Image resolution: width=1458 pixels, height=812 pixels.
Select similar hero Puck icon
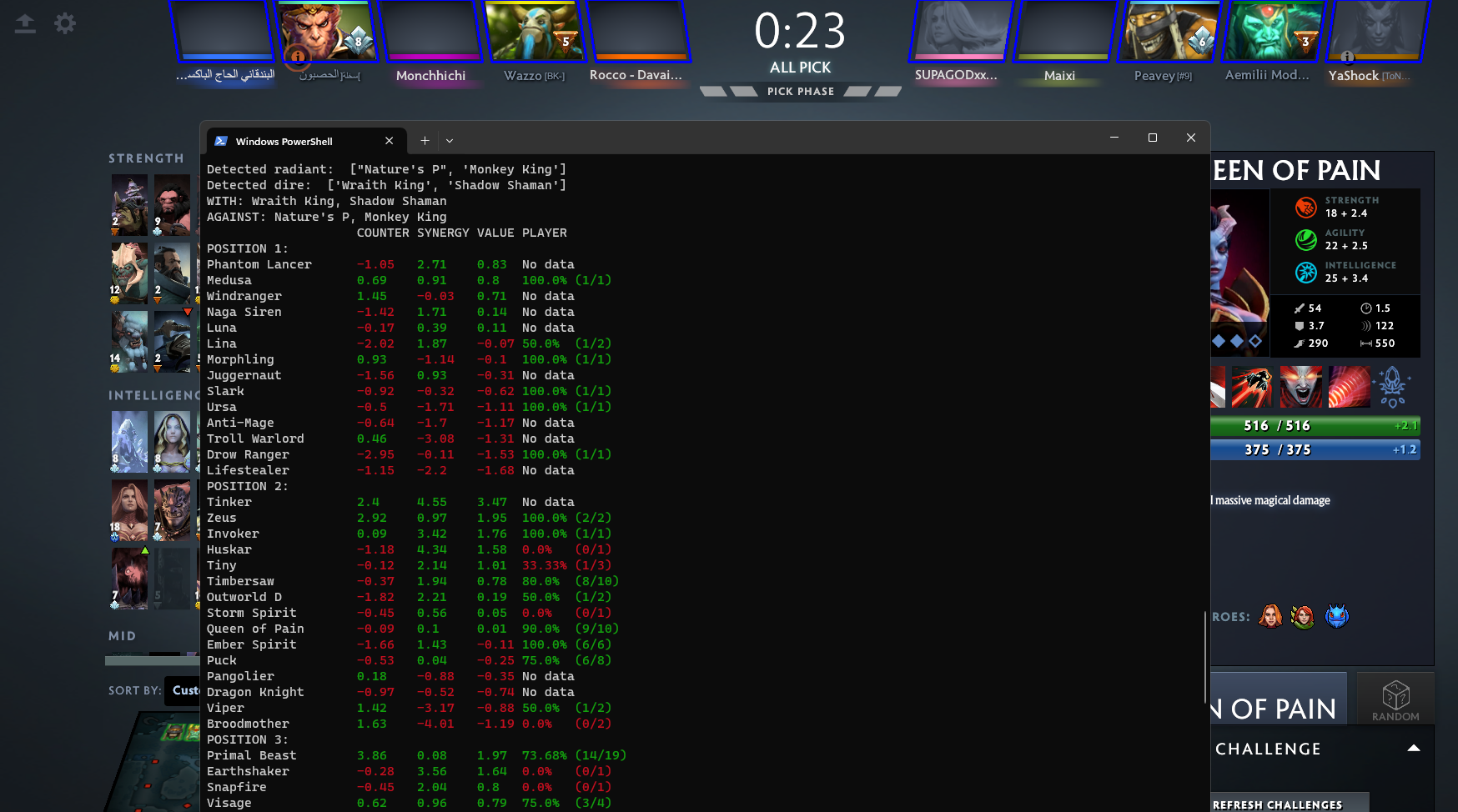point(1337,616)
